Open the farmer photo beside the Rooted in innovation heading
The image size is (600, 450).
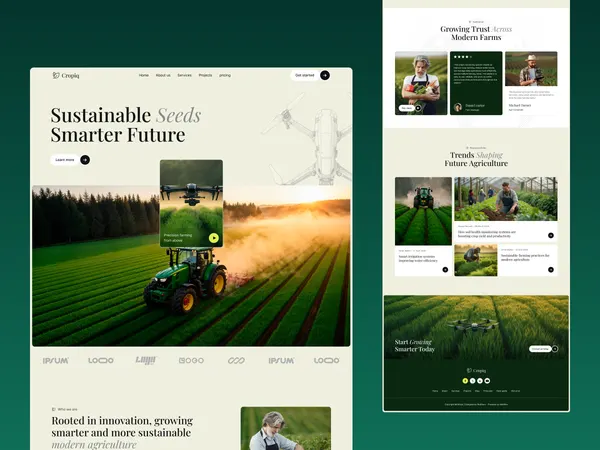[286, 428]
